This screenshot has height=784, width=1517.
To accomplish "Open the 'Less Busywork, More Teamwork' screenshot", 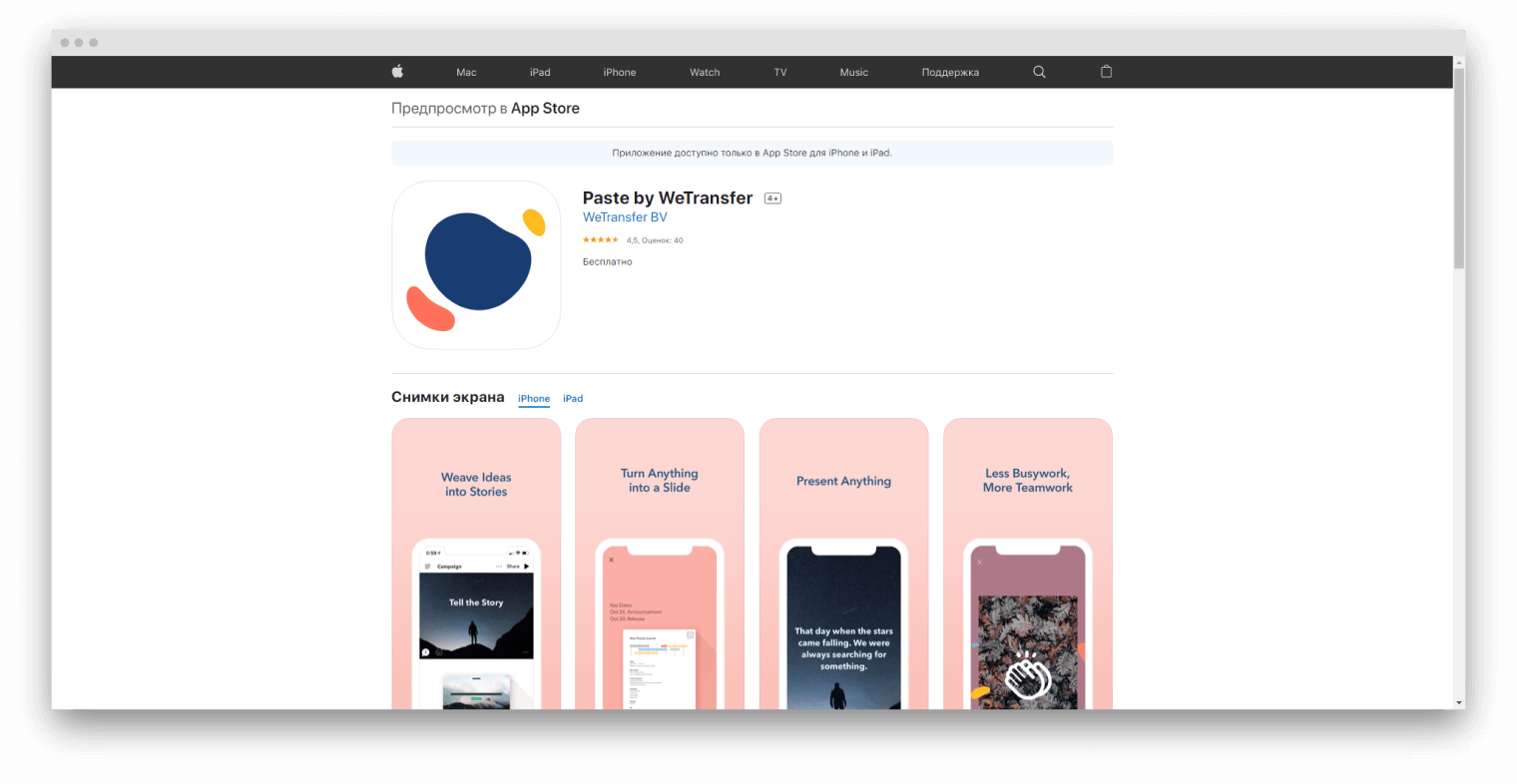I will tap(1028, 564).
